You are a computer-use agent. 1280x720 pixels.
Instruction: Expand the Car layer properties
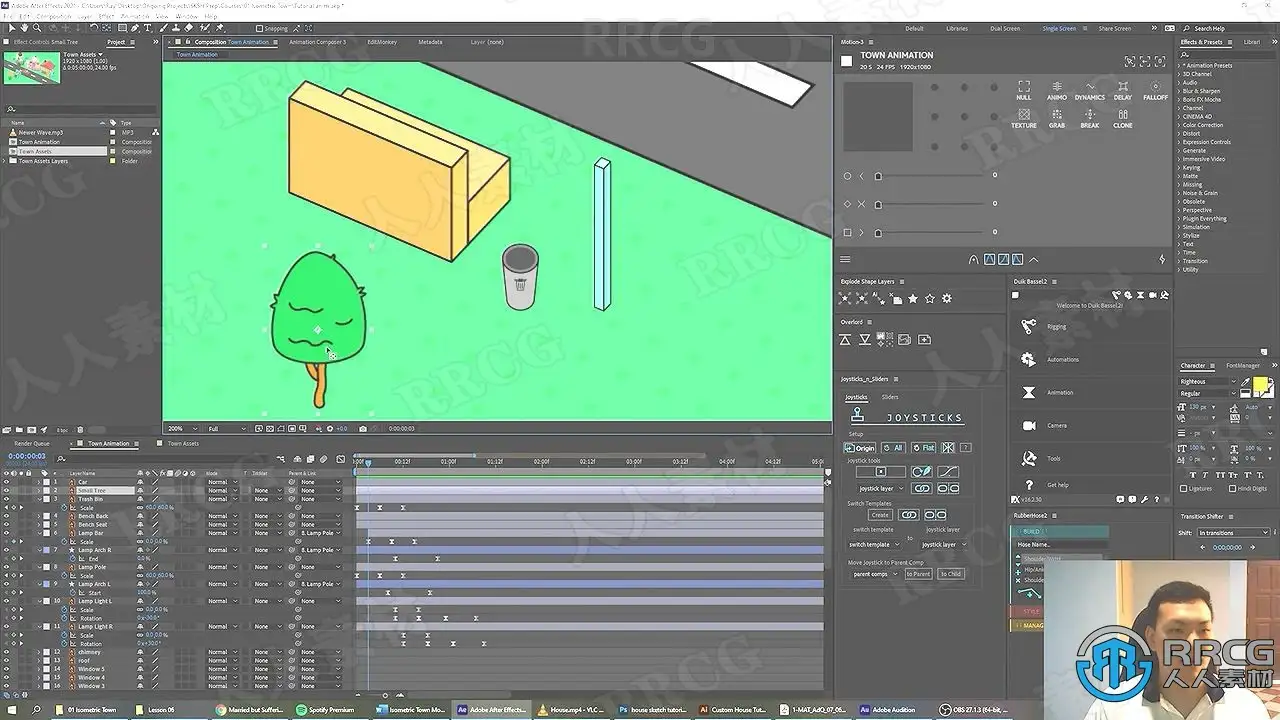tap(39, 482)
